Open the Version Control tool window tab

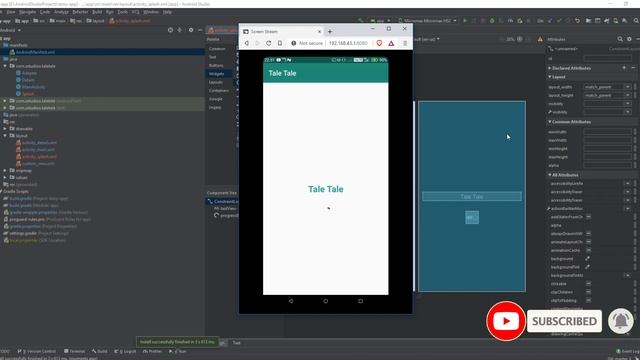click(x=37, y=351)
